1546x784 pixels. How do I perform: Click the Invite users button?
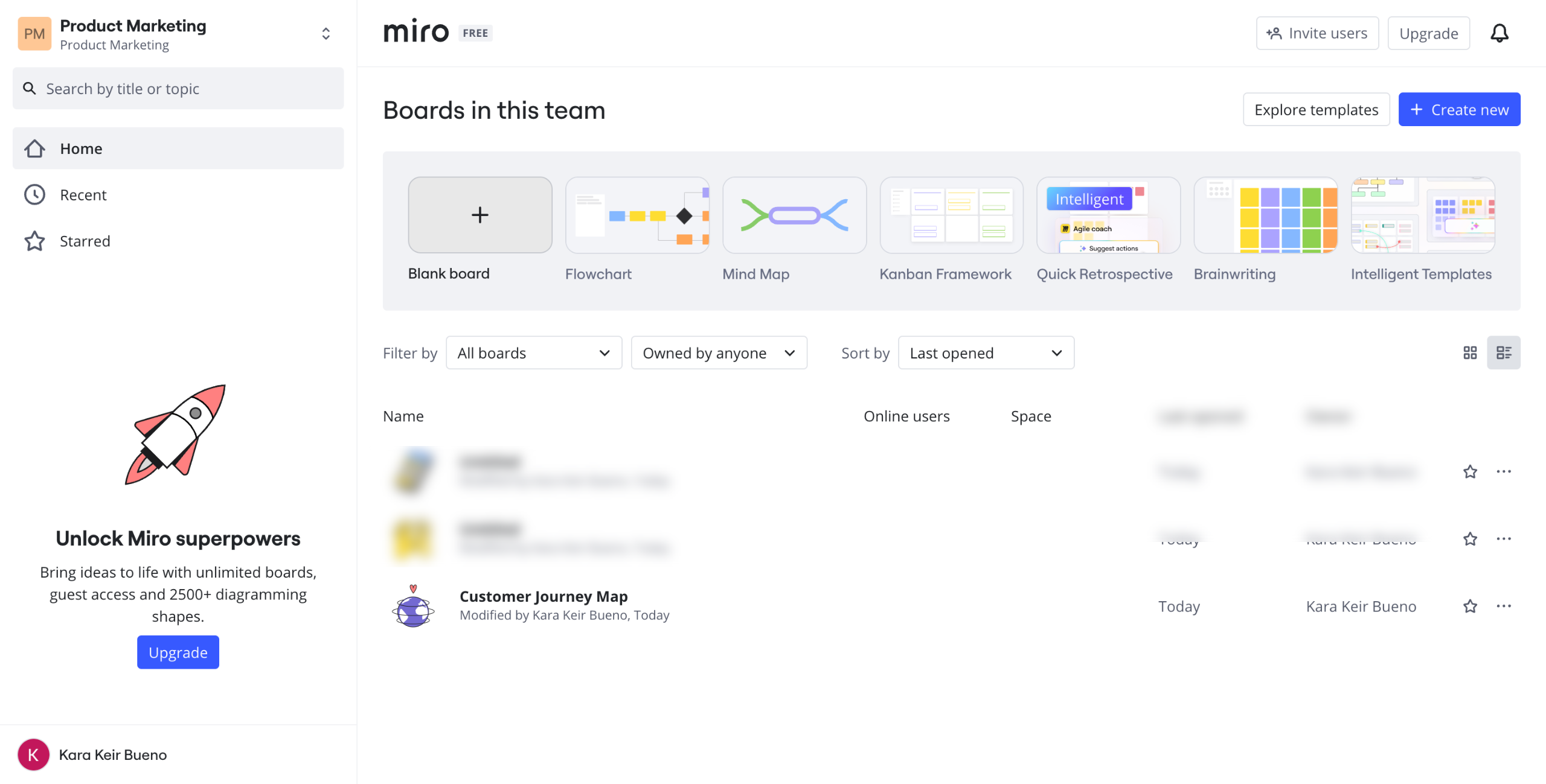[x=1317, y=33]
